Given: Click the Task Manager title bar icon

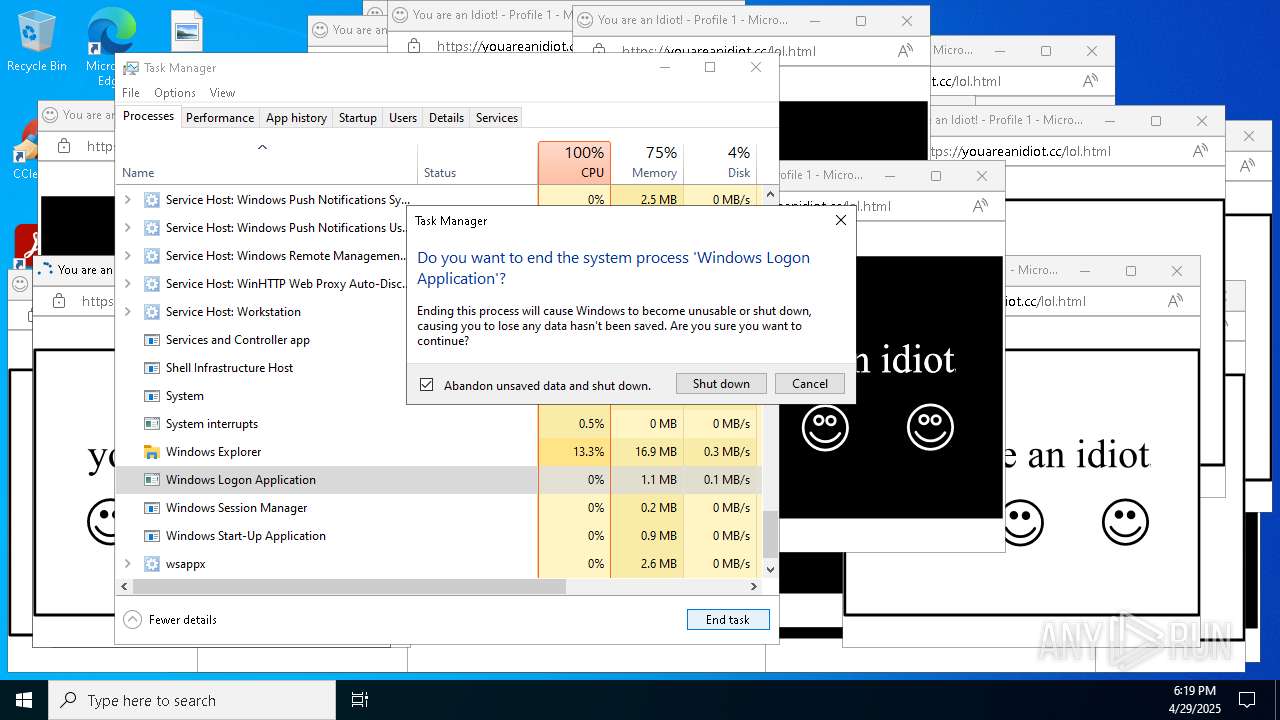Looking at the screenshot, I should pyautogui.click(x=131, y=68).
